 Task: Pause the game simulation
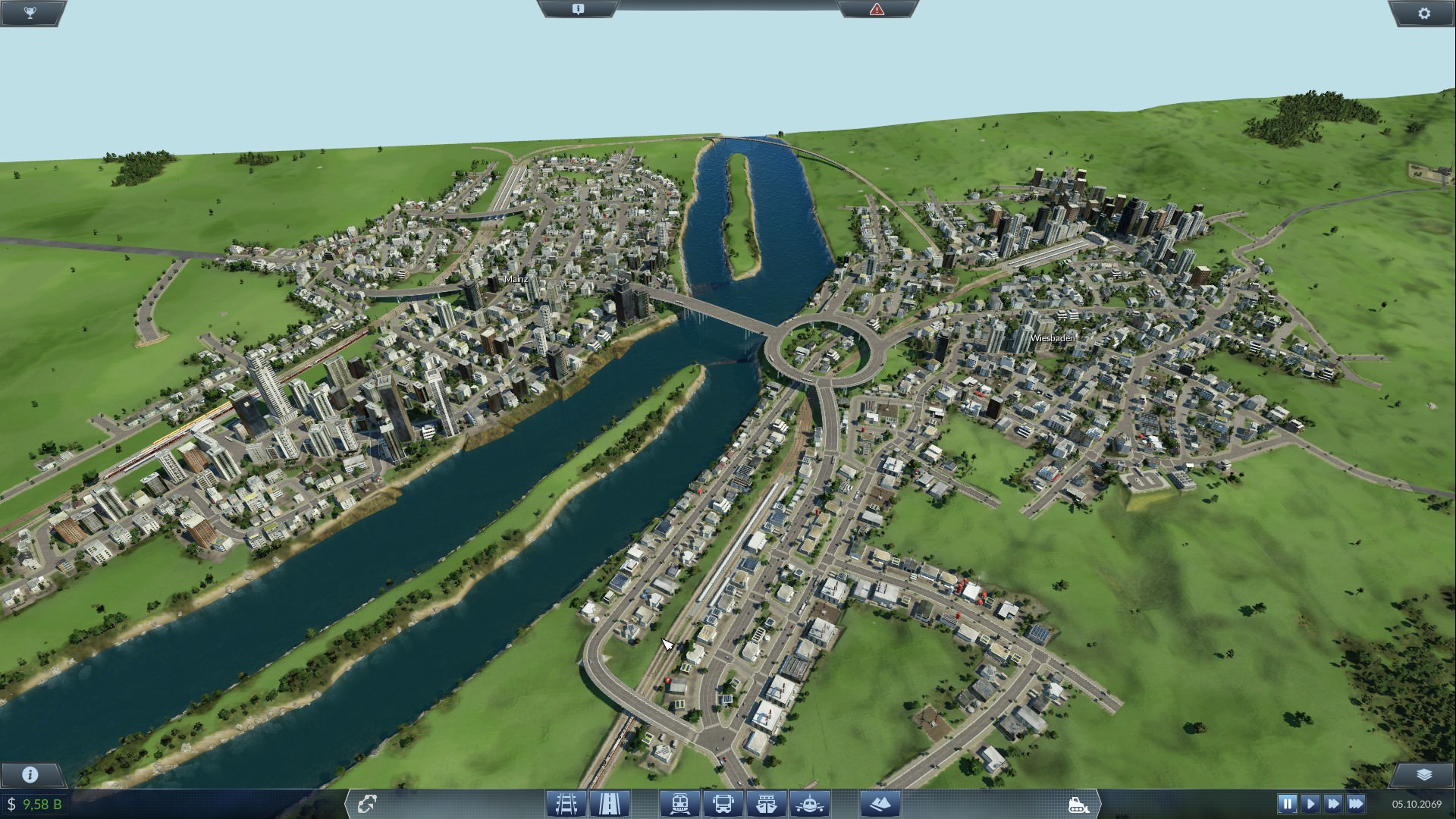(x=1287, y=803)
